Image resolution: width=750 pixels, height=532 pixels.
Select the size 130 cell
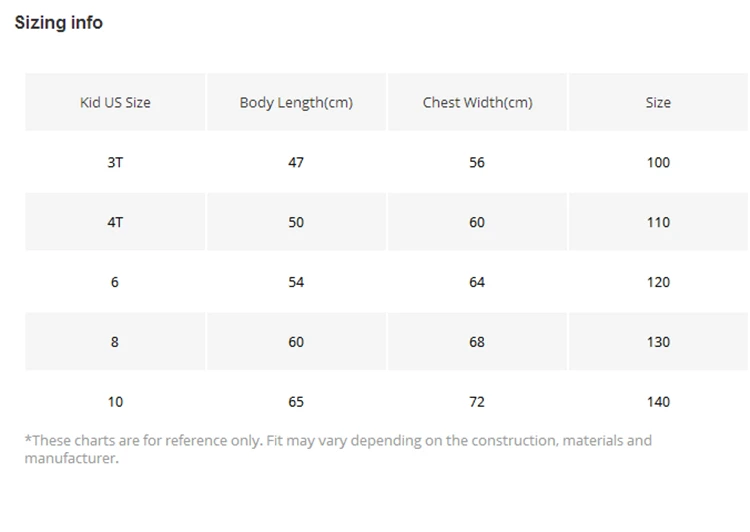(x=658, y=342)
